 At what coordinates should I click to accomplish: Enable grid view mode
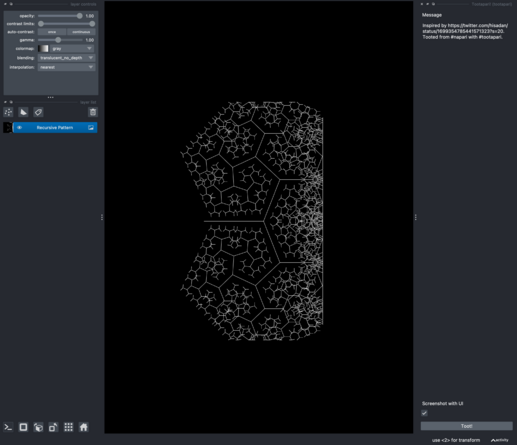coord(68,427)
